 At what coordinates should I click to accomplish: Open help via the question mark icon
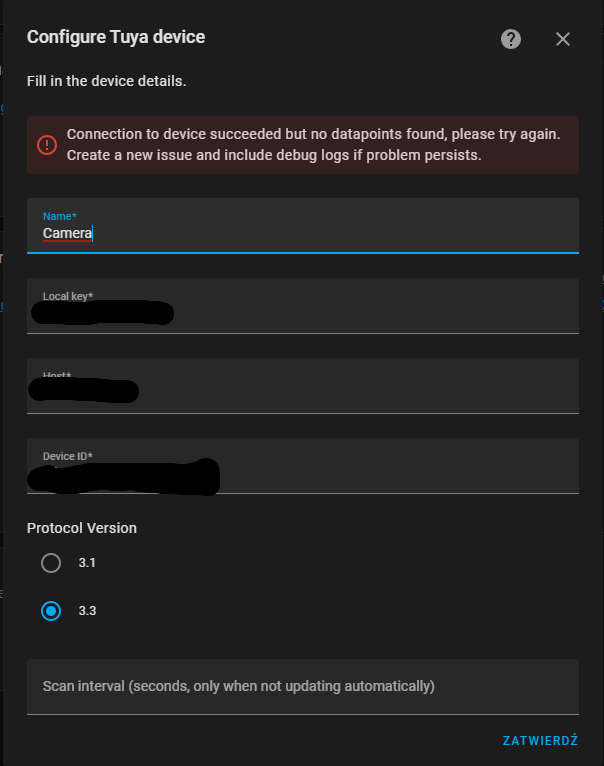511,39
